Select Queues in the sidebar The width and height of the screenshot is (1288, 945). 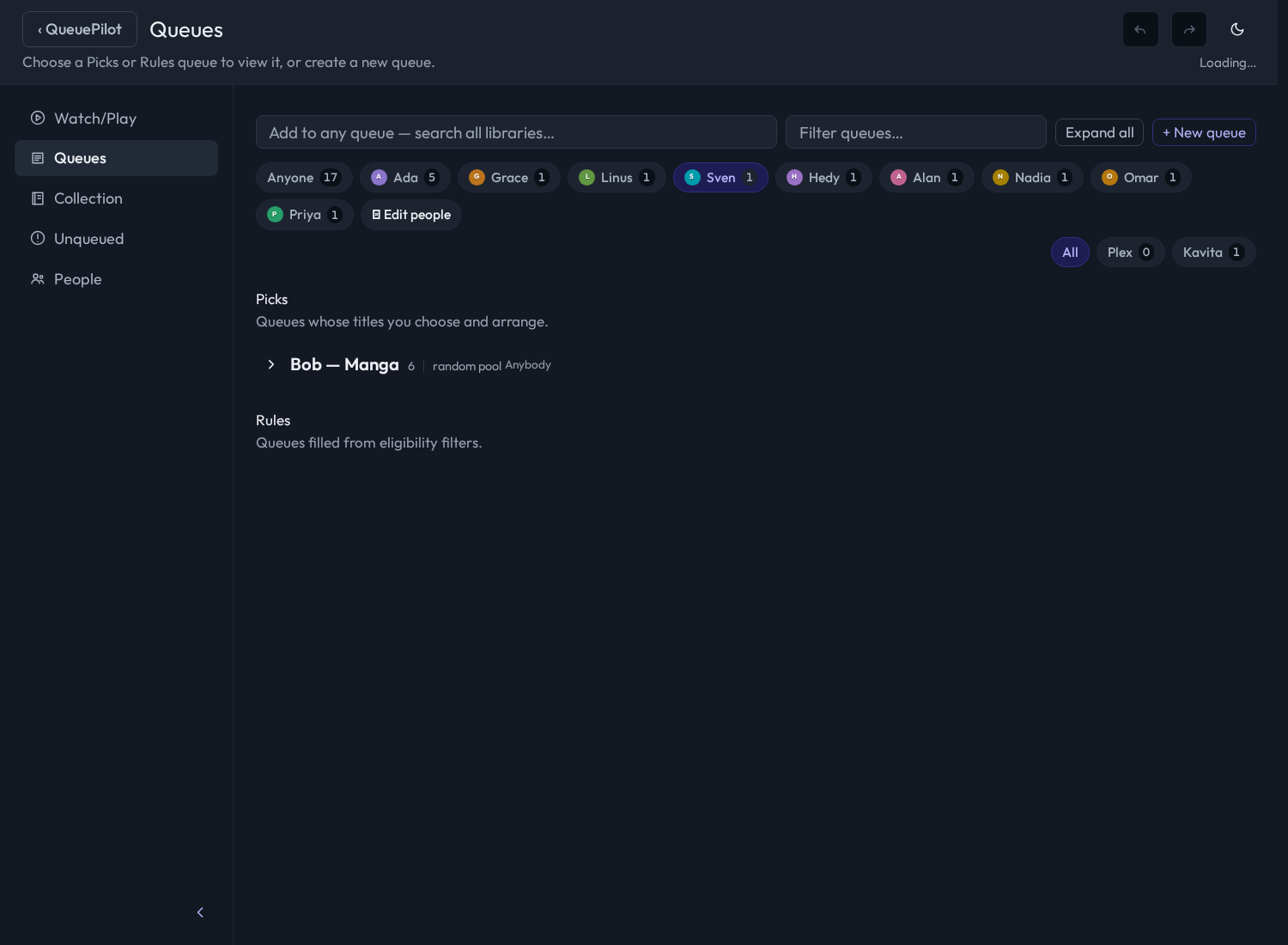click(x=116, y=158)
